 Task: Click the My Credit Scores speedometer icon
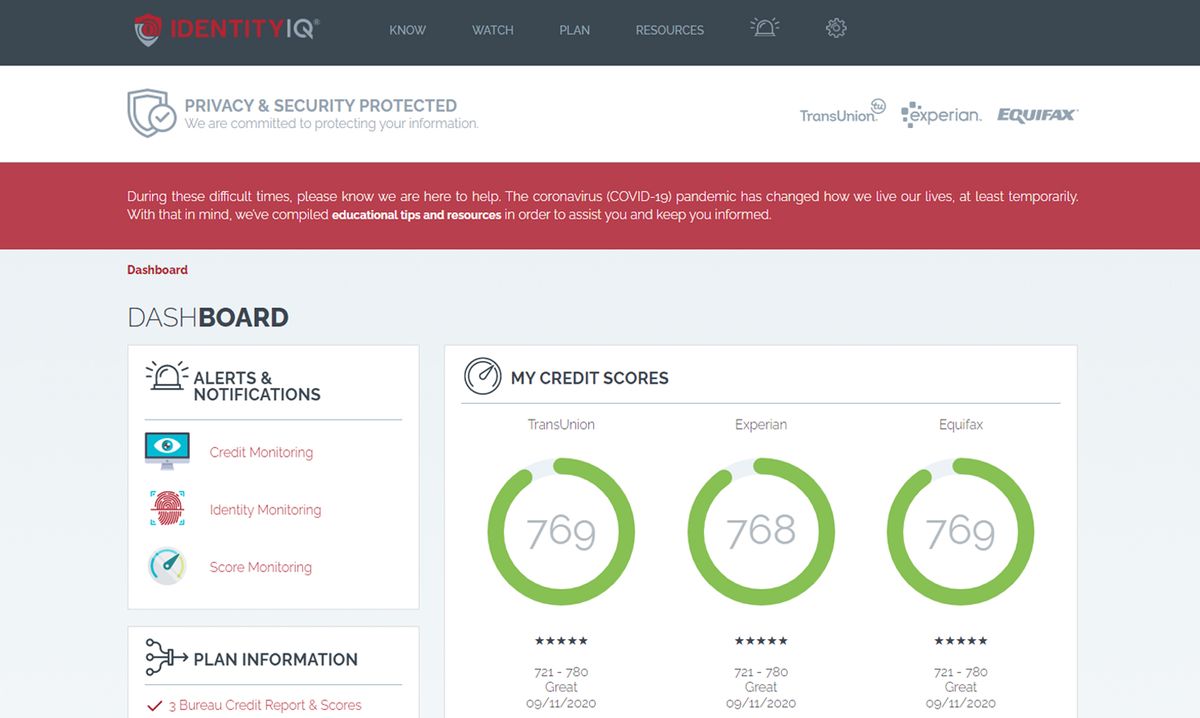click(x=483, y=378)
